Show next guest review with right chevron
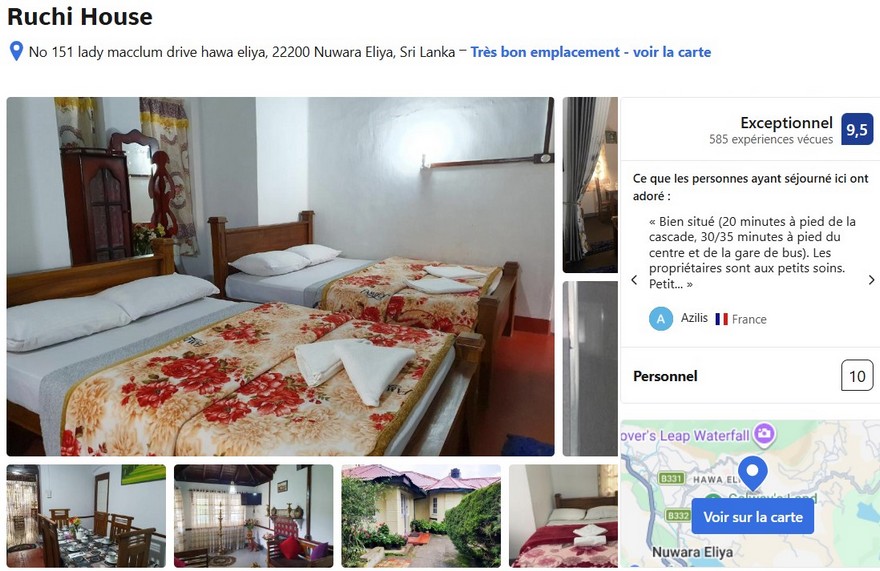This screenshot has height=571, width=880. [x=871, y=280]
